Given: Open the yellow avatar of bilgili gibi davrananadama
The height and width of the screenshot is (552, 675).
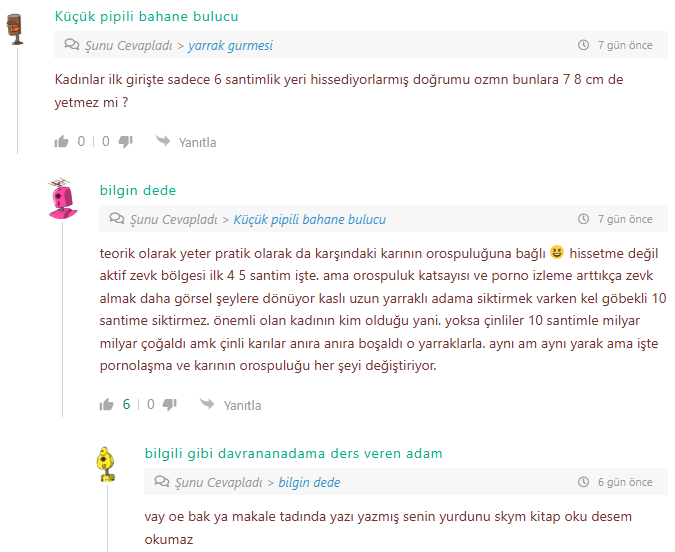Looking at the screenshot, I should click(106, 464).
